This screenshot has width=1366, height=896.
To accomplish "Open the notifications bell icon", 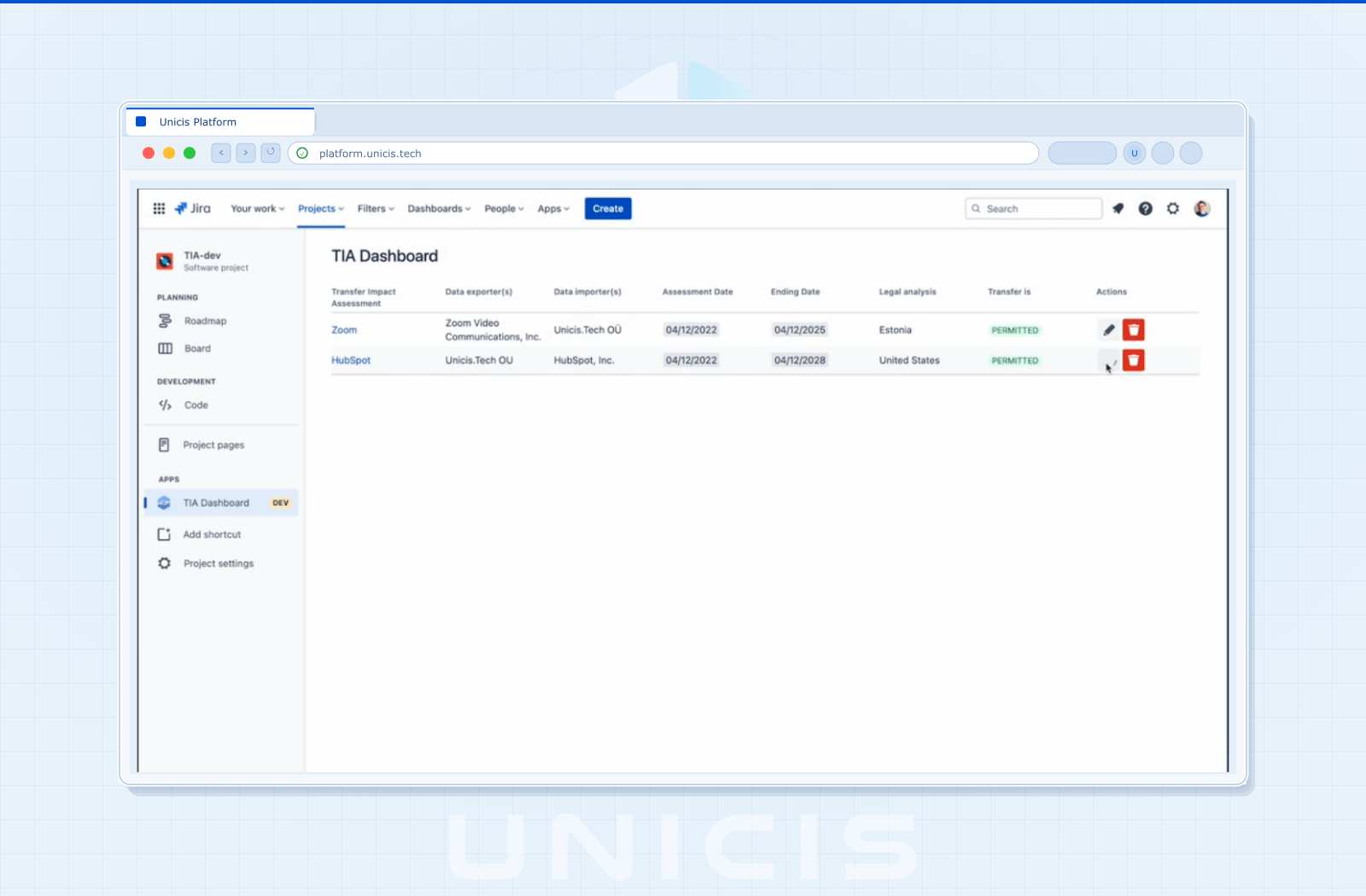I will pos(1118,208).
